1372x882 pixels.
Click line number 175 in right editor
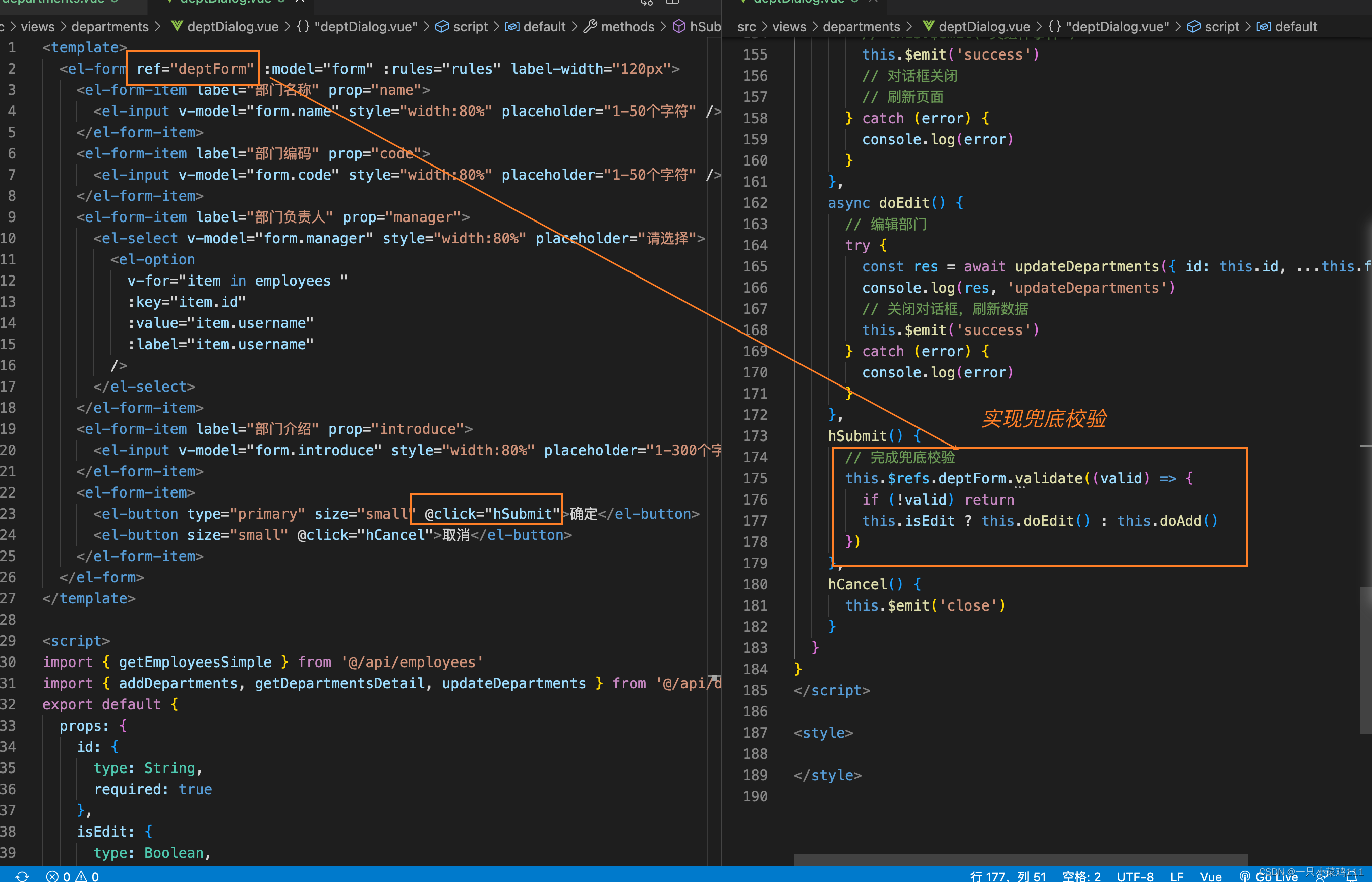(755, 478)
